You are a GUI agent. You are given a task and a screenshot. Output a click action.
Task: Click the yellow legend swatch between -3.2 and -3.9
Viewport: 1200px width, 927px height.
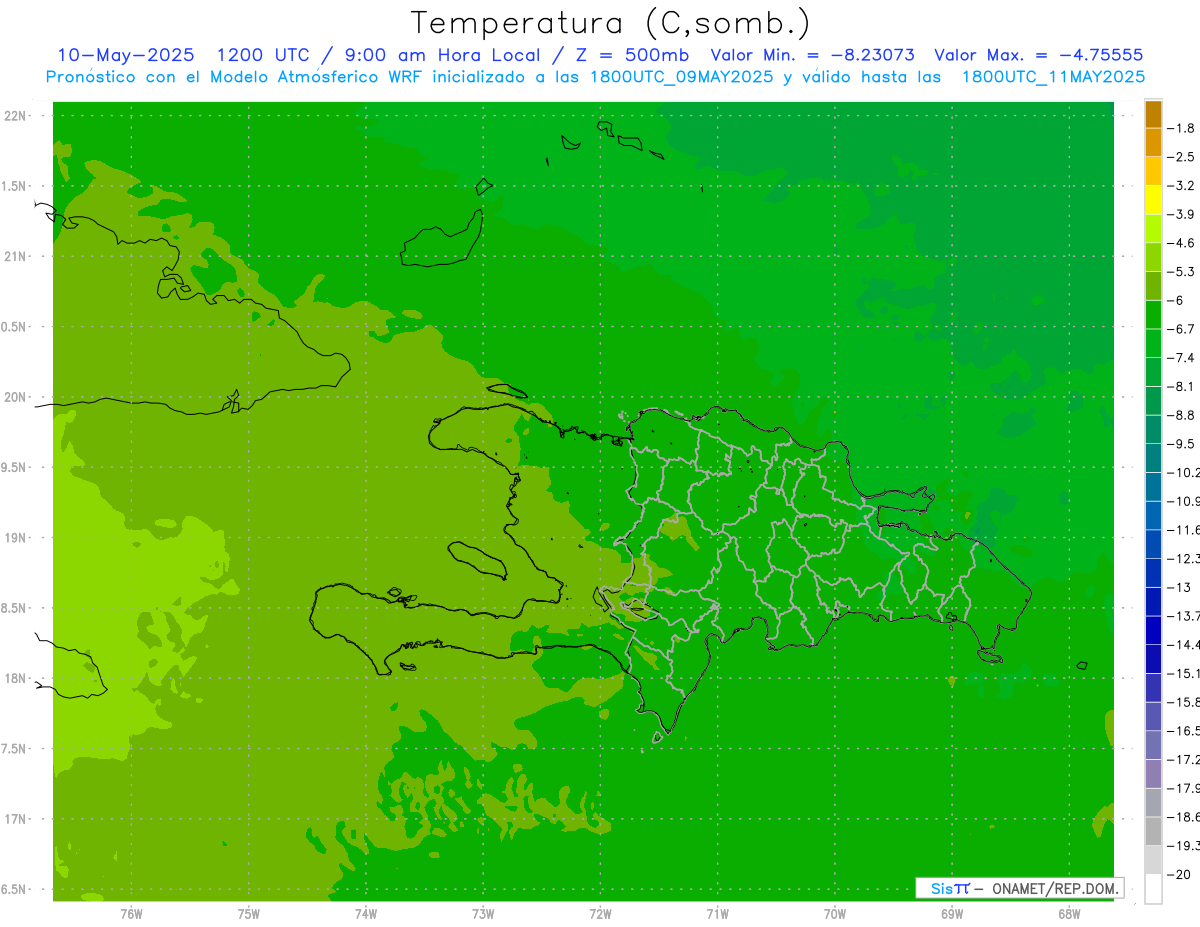pos(1153,200)
